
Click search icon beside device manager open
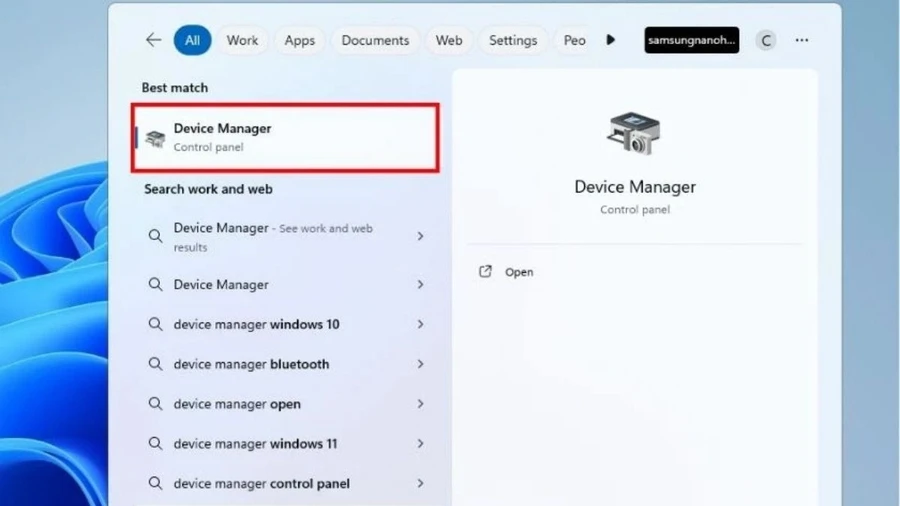[x=155, y=404]
